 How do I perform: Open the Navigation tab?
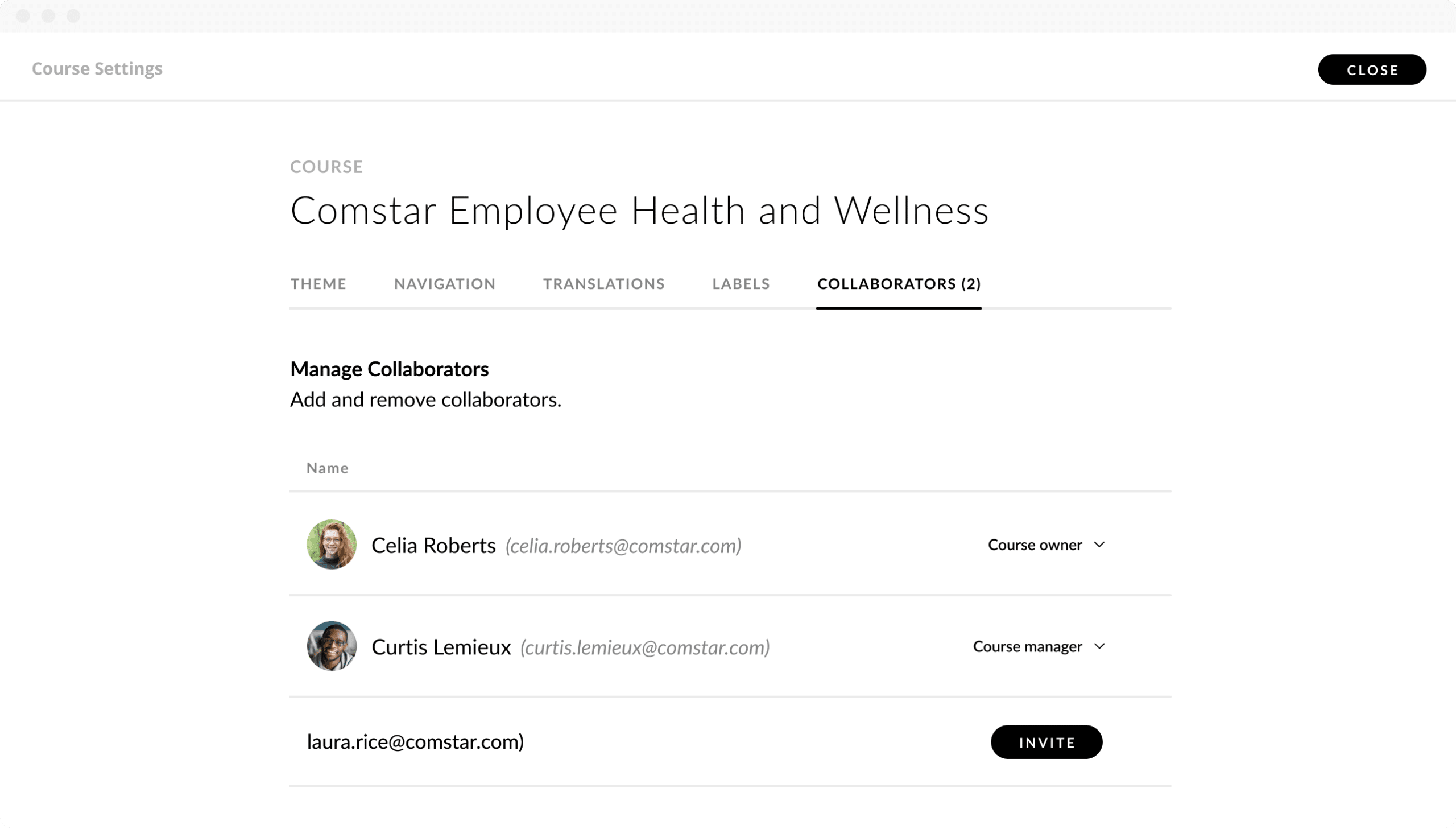click(x=444, y=283)
